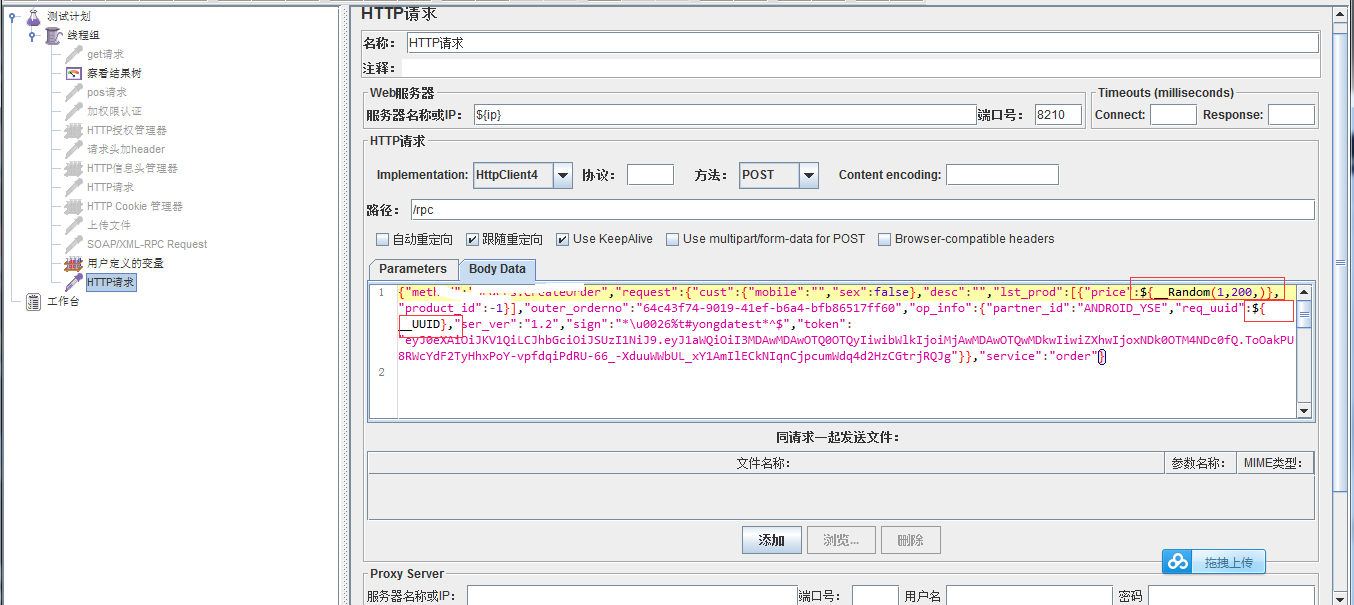Click the 拖拽上传 upload button
Screen dimensions: 1354x605
click(1214, 562)
